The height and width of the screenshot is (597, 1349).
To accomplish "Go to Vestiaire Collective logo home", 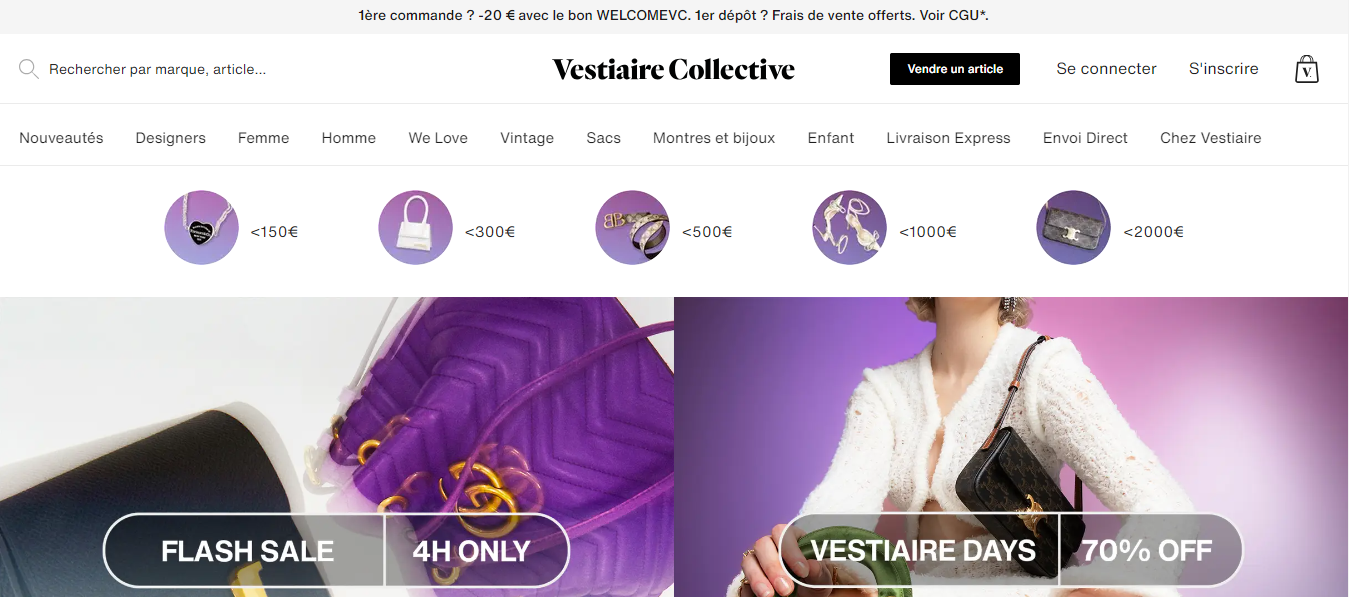I will point(674,69).
